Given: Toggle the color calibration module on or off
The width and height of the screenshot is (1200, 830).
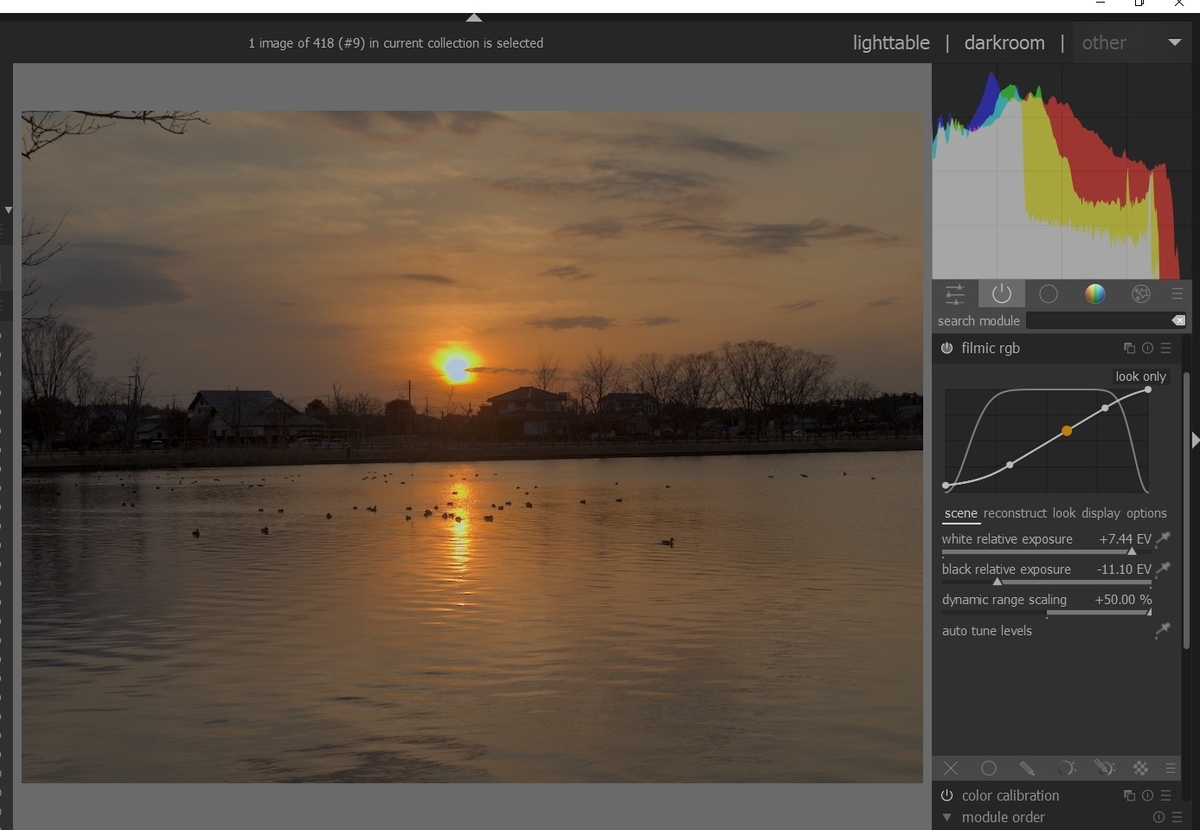Looking at the screenshot, I should click(947, 796).
